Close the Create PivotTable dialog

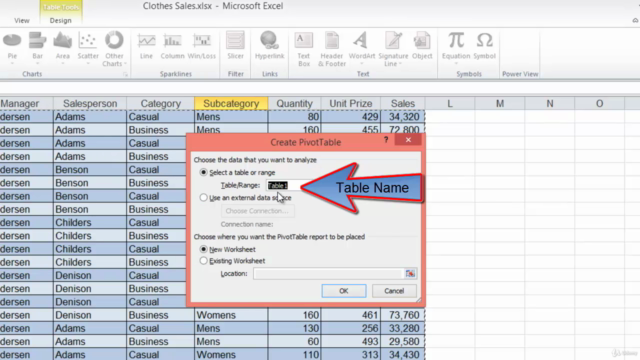click(408, 140)
